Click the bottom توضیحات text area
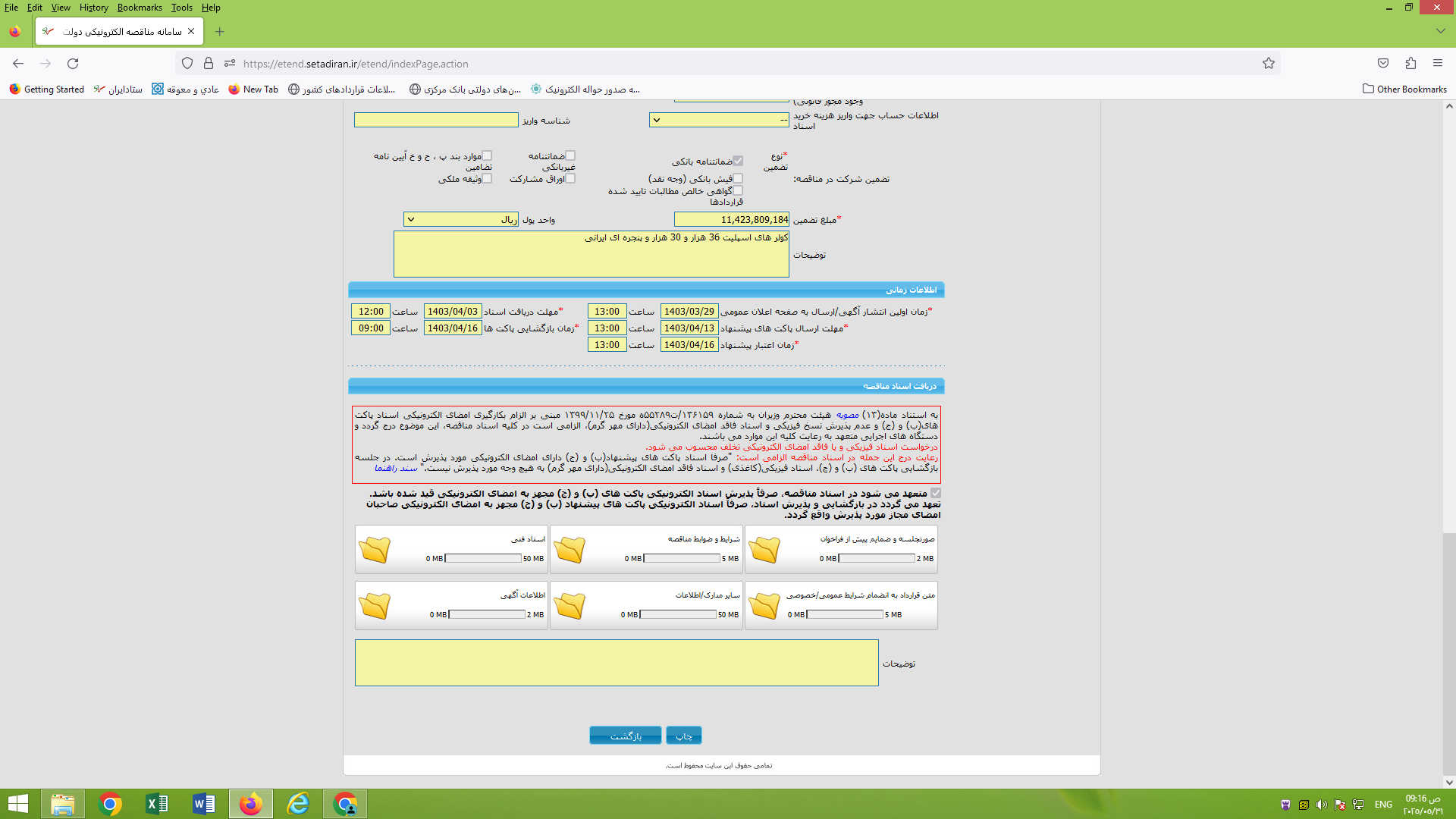Image resolution: width=1456 pixels, height=819 pixels. click(617, 663)
